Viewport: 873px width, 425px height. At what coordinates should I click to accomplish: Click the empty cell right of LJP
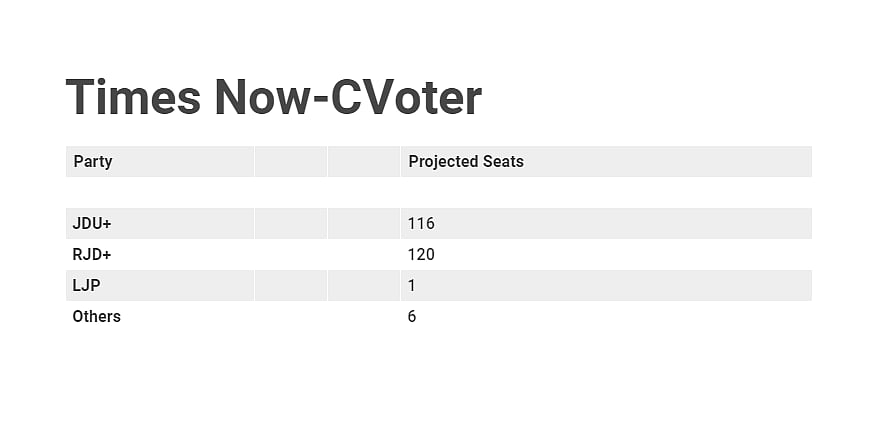click(291, 285)
